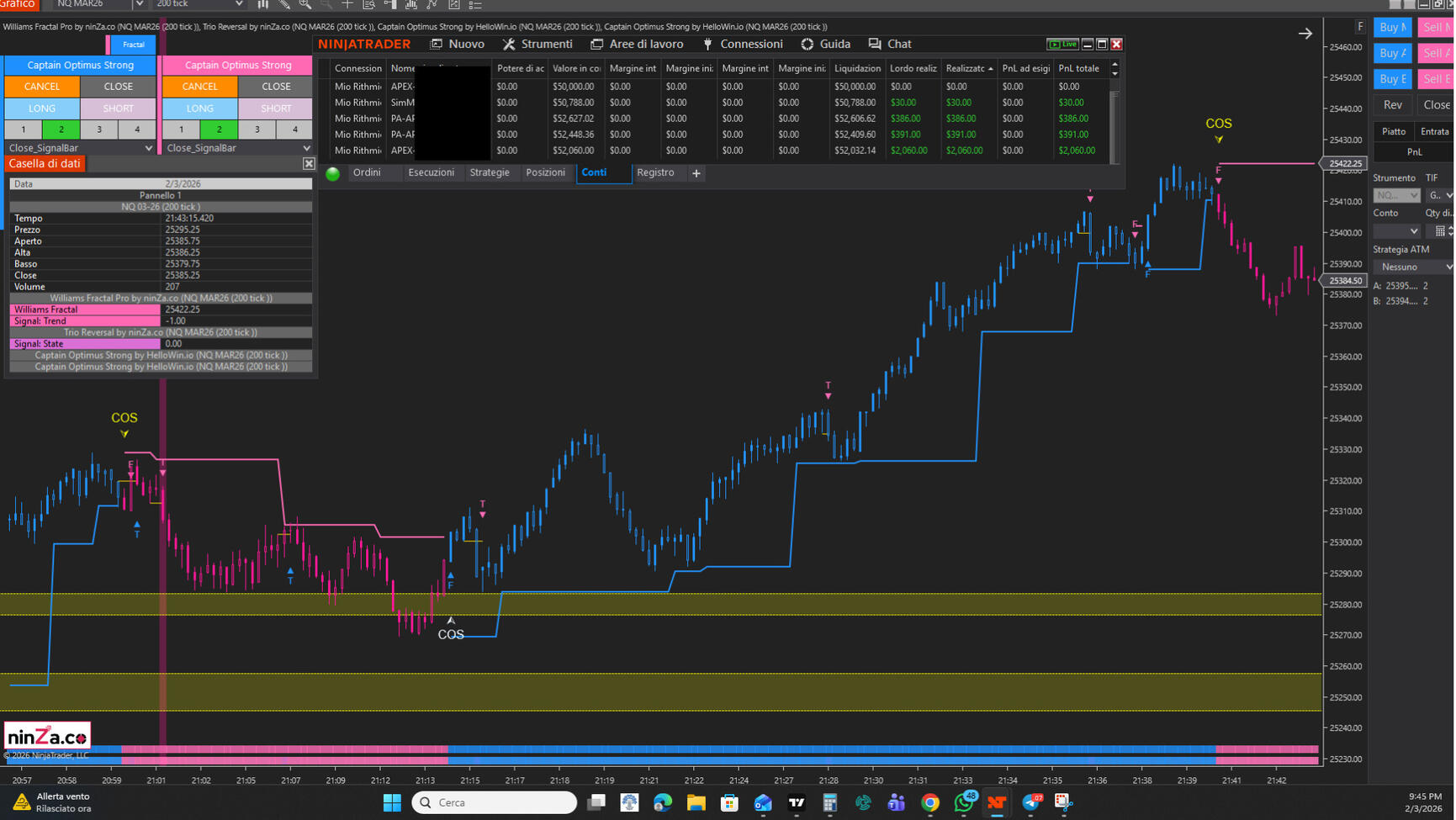This screenshot has width=1456, height=820.
Task: Close the Casella di dati panel
Action: [309, 164]
